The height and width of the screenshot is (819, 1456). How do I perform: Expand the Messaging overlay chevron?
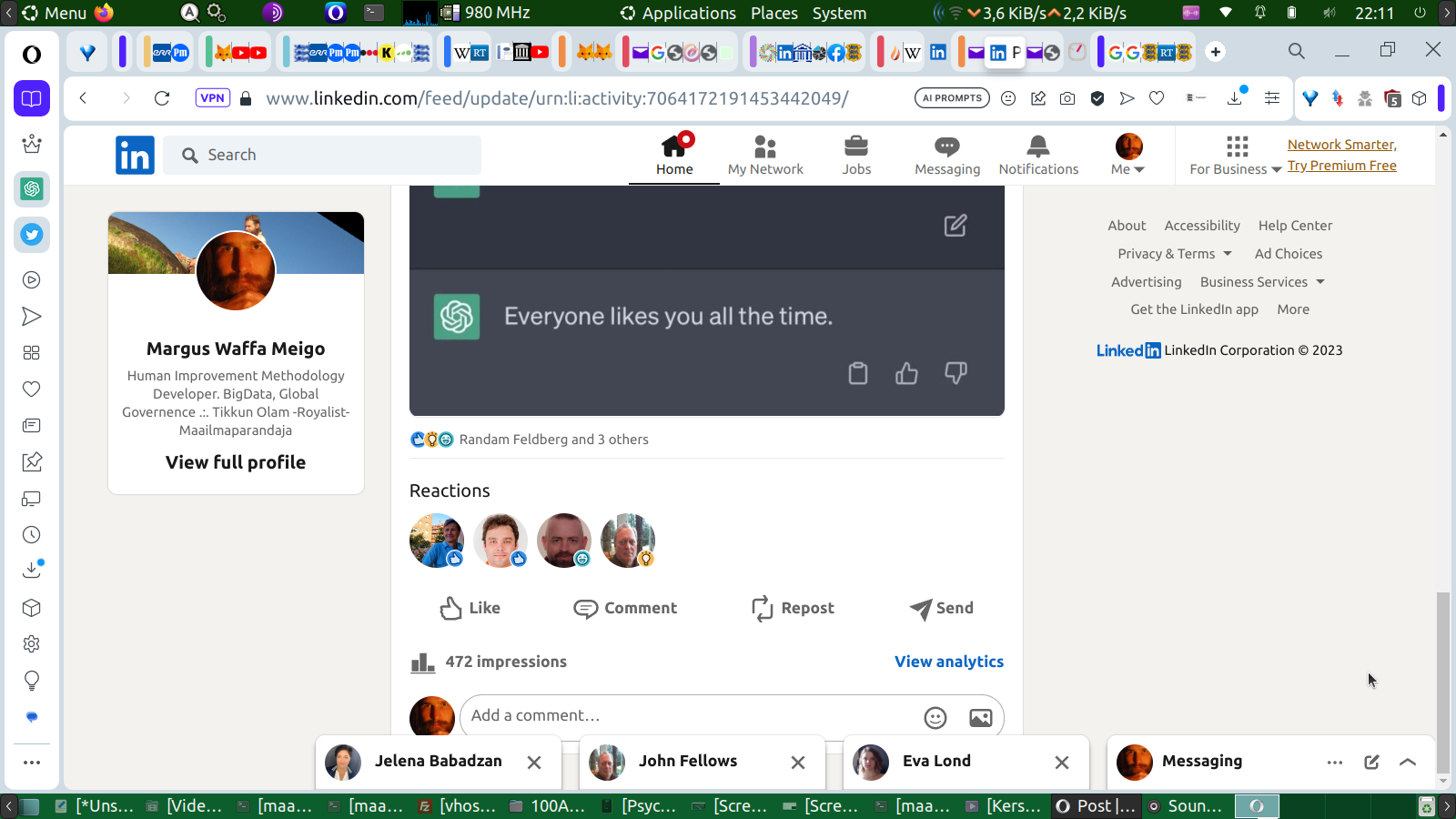pyautogui.click(x=1408, y=763)
